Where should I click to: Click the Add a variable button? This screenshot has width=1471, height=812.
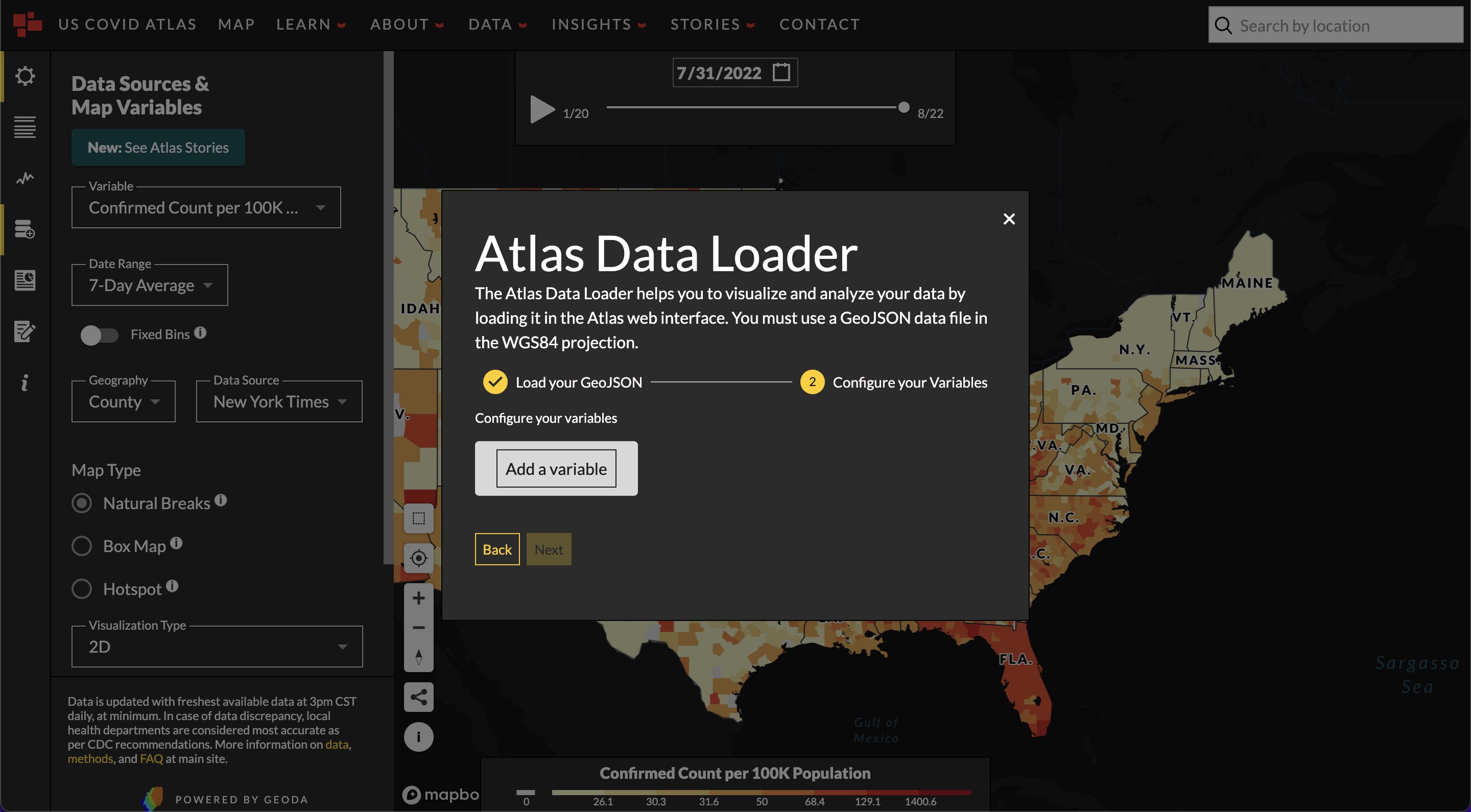556,469
